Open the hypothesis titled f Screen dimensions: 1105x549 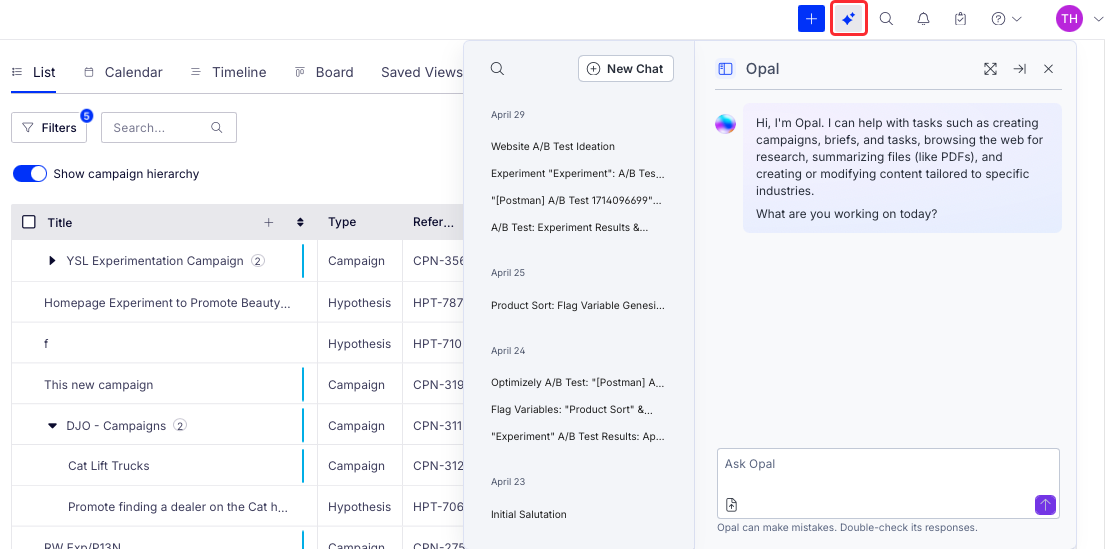[46, 344]
